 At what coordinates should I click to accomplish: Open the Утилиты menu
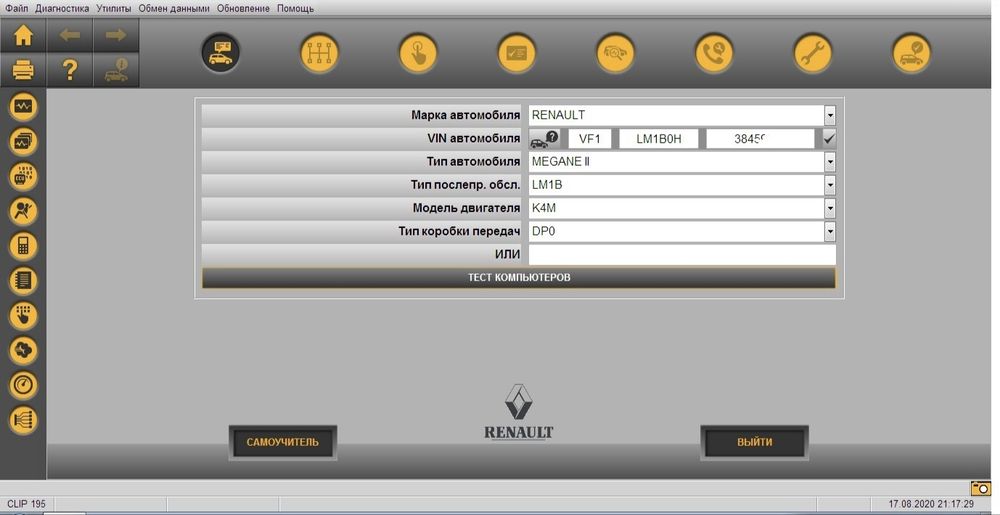coord(114,8)
